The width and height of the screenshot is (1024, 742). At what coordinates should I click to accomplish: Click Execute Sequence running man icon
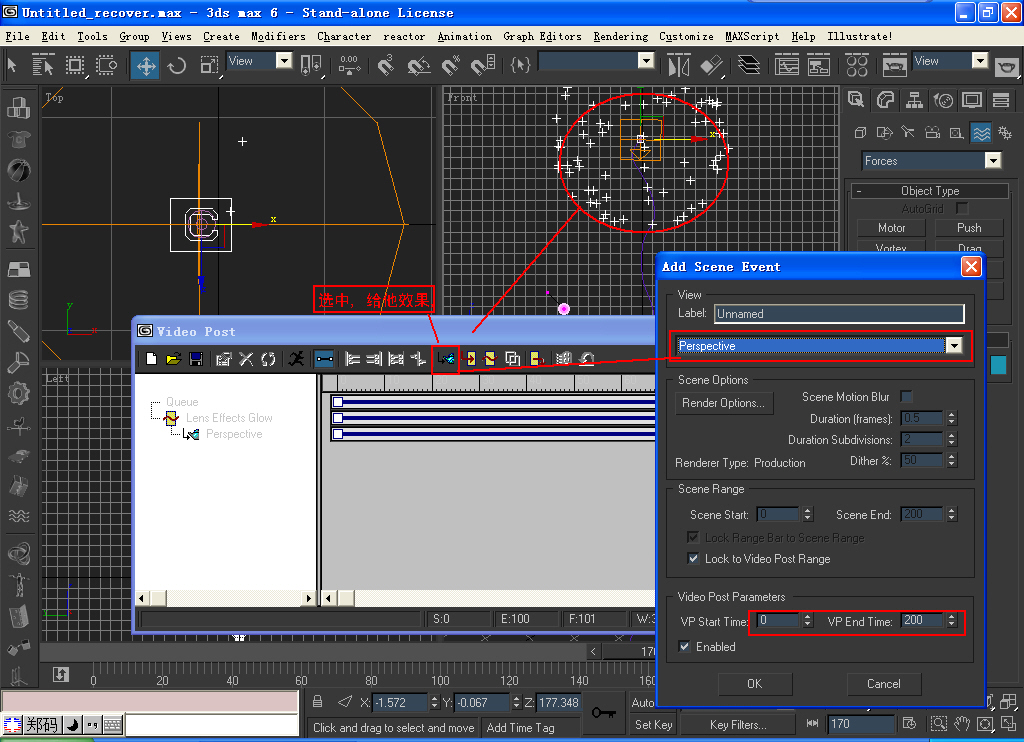click(296, 359)
